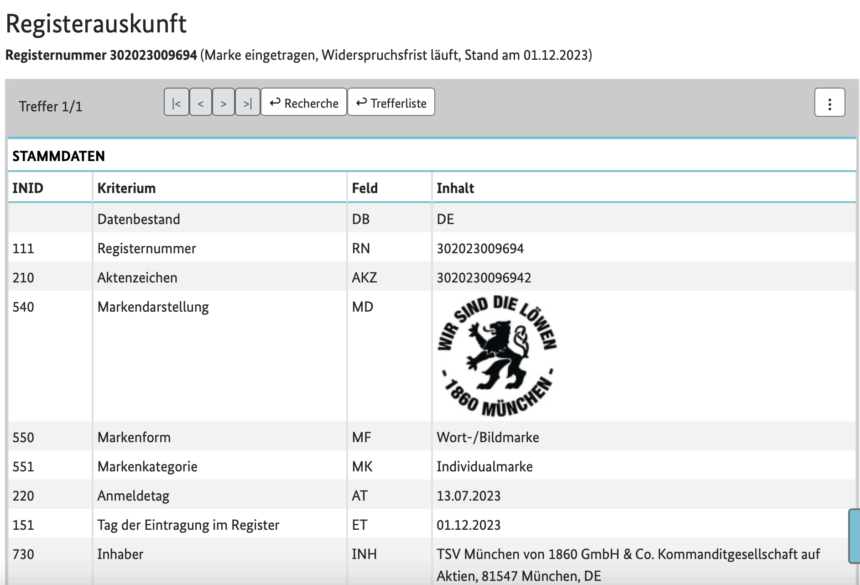Select the Individualmarke value
Screen dimensions: 860x585
point(484,467)
